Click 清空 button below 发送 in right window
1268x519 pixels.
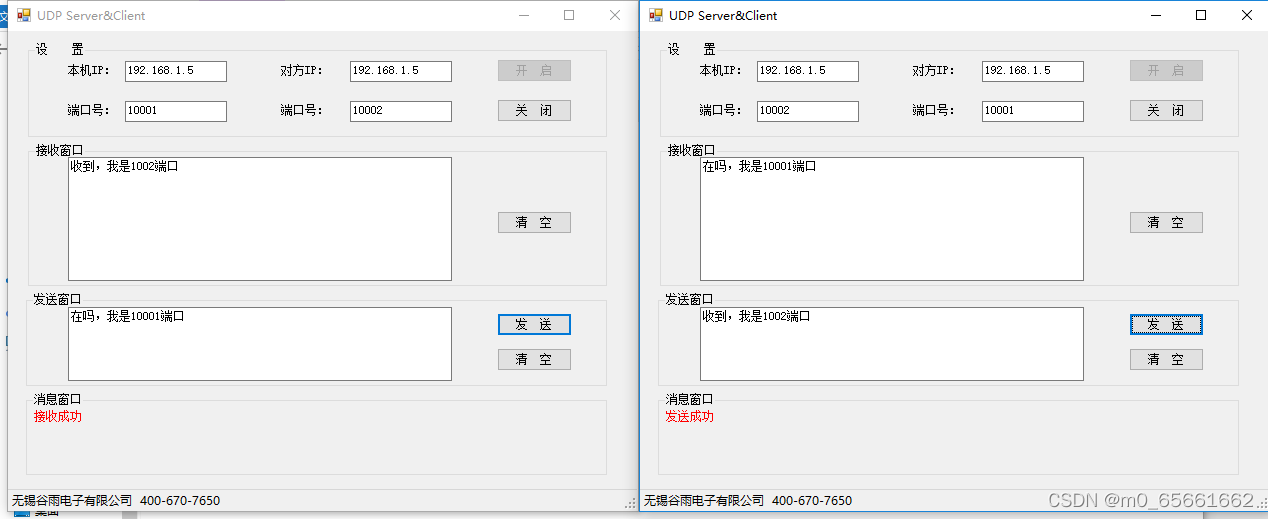1166,360
